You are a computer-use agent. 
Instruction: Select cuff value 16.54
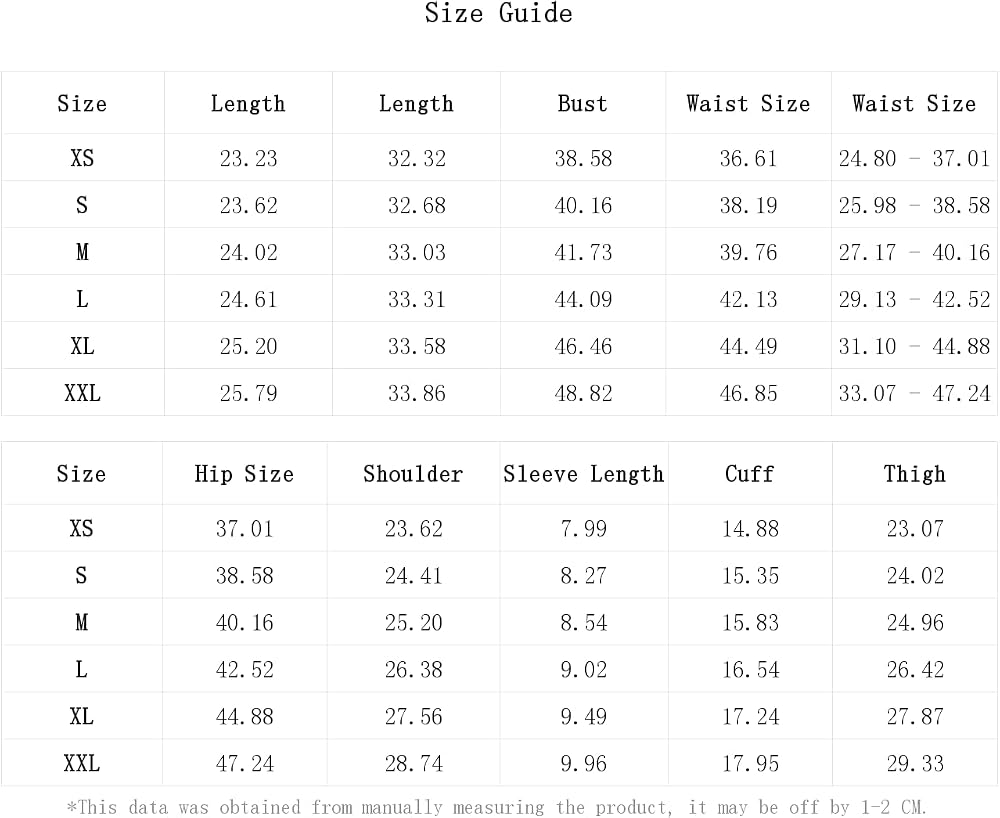(x=750, y=669)
